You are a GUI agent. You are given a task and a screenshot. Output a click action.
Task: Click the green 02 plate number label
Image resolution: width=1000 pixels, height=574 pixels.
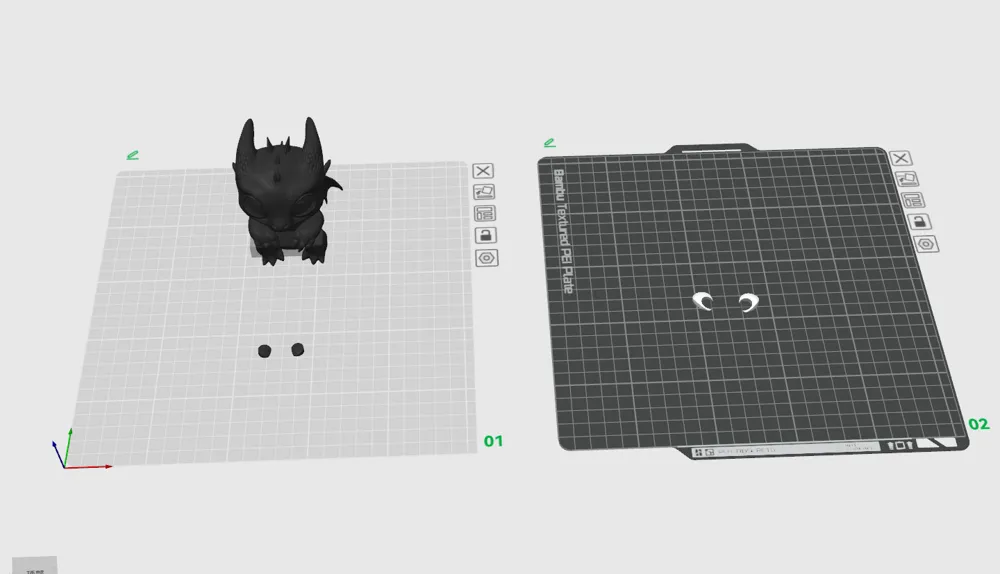(x=978, y=424)
